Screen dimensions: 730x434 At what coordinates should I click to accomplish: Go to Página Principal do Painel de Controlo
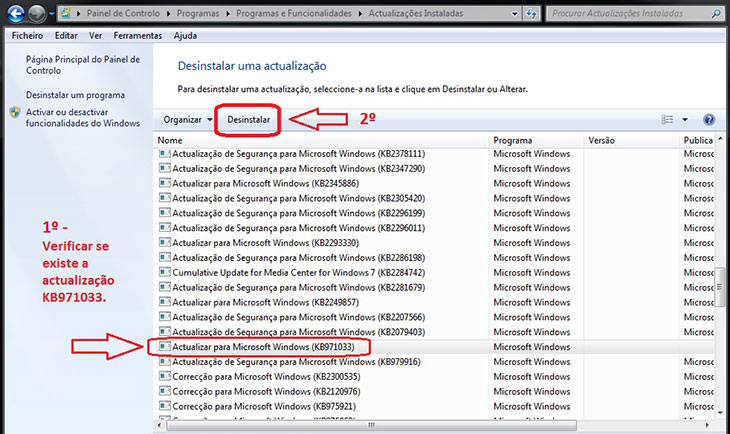(83, 65)
